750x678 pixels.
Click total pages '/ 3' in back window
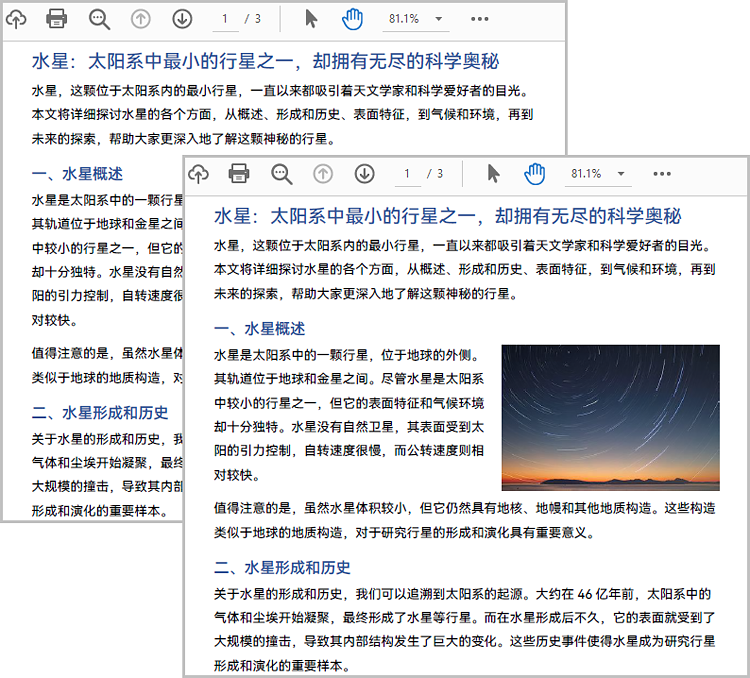[x=253, y=19]
